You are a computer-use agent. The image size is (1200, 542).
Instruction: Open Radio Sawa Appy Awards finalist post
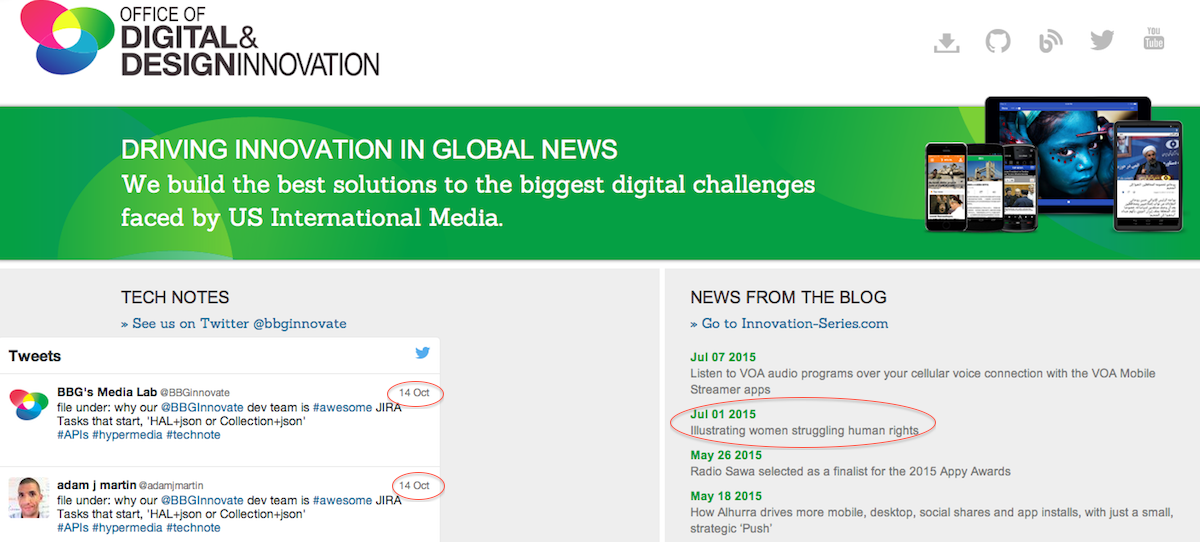pos(850,471)
